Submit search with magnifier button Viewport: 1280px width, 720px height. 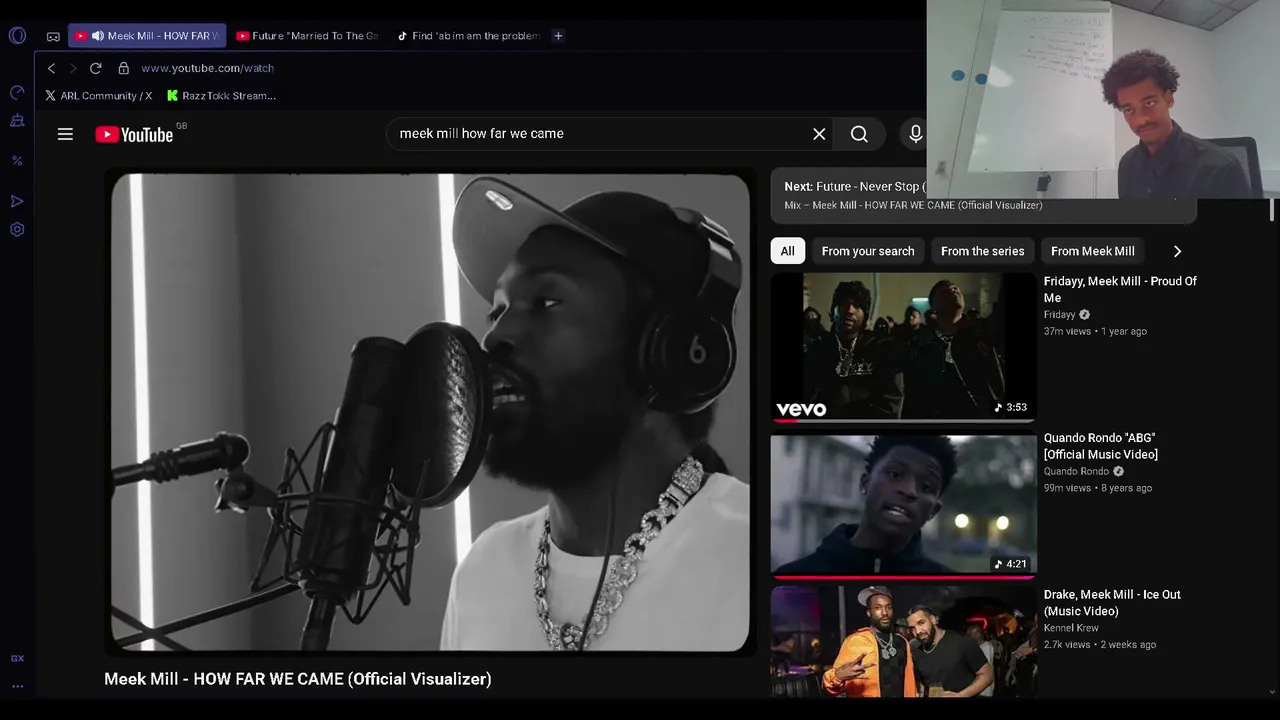[x=859, y=134]
